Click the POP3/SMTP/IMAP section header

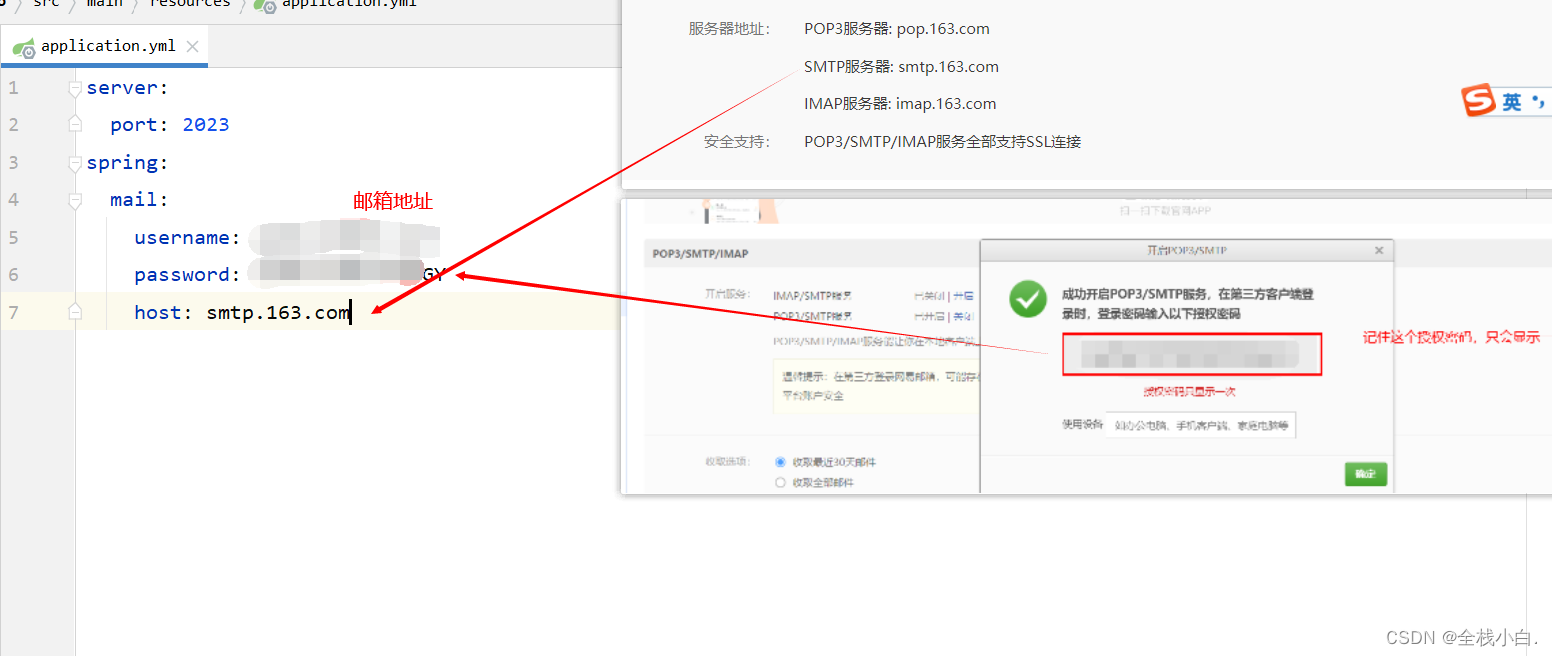pyautogui.click(x=701, y=254)
